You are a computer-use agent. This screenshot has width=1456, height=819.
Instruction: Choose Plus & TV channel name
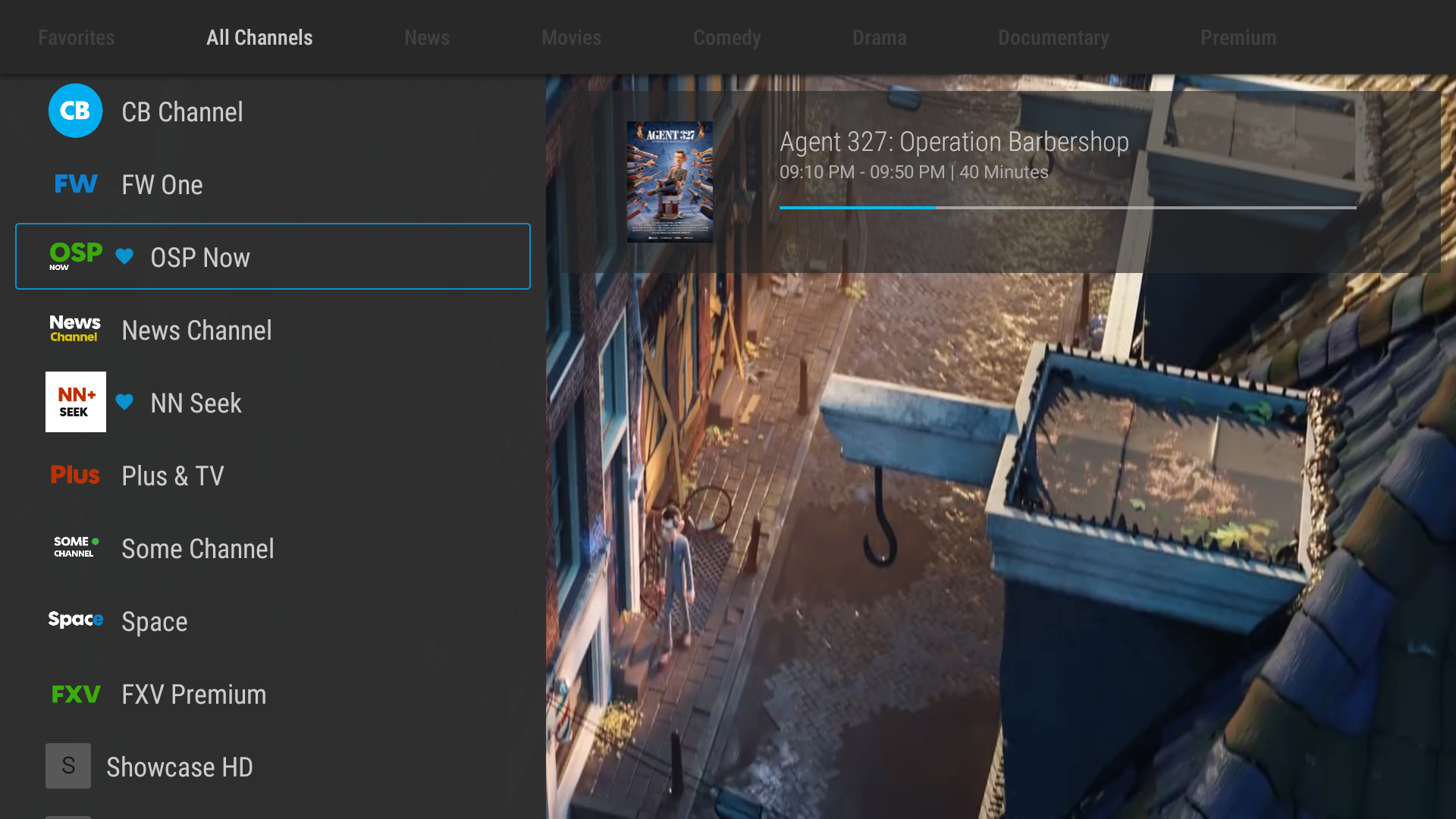tap(173, 476)
